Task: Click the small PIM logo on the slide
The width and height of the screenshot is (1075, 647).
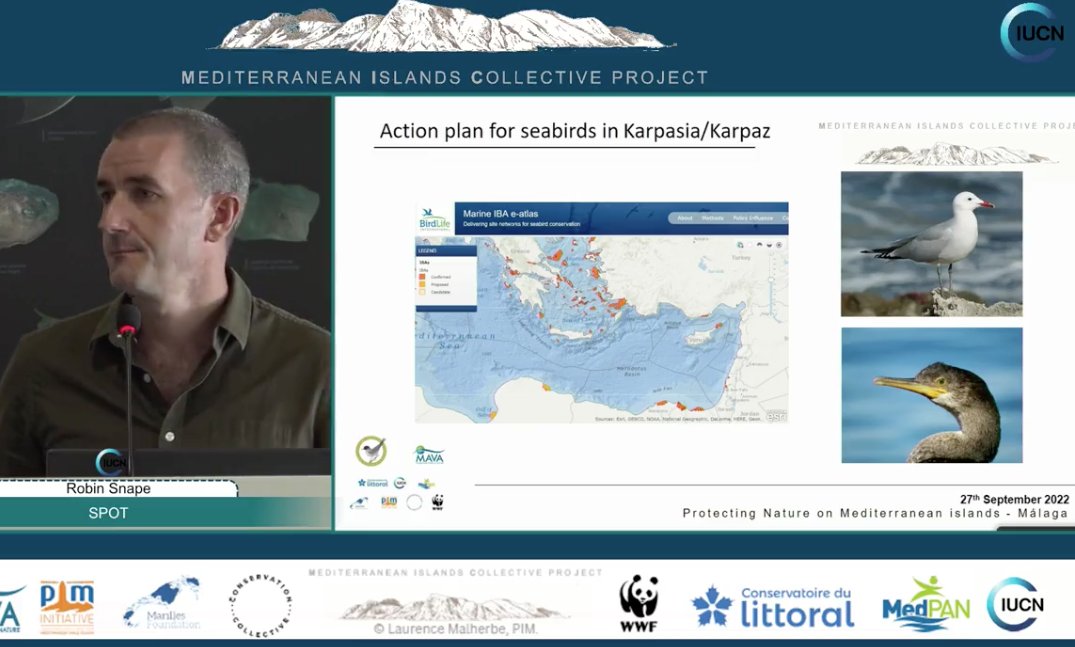Action: point(389,502)
